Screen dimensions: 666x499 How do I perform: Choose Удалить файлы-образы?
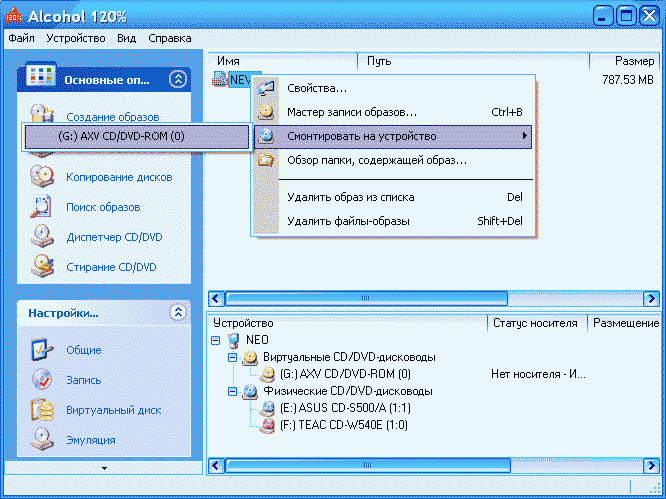click(393, 221)
